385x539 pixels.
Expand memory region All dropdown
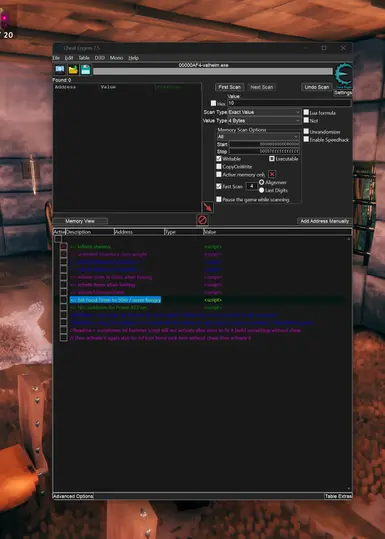pyautogui.click(x=258, y=137)
